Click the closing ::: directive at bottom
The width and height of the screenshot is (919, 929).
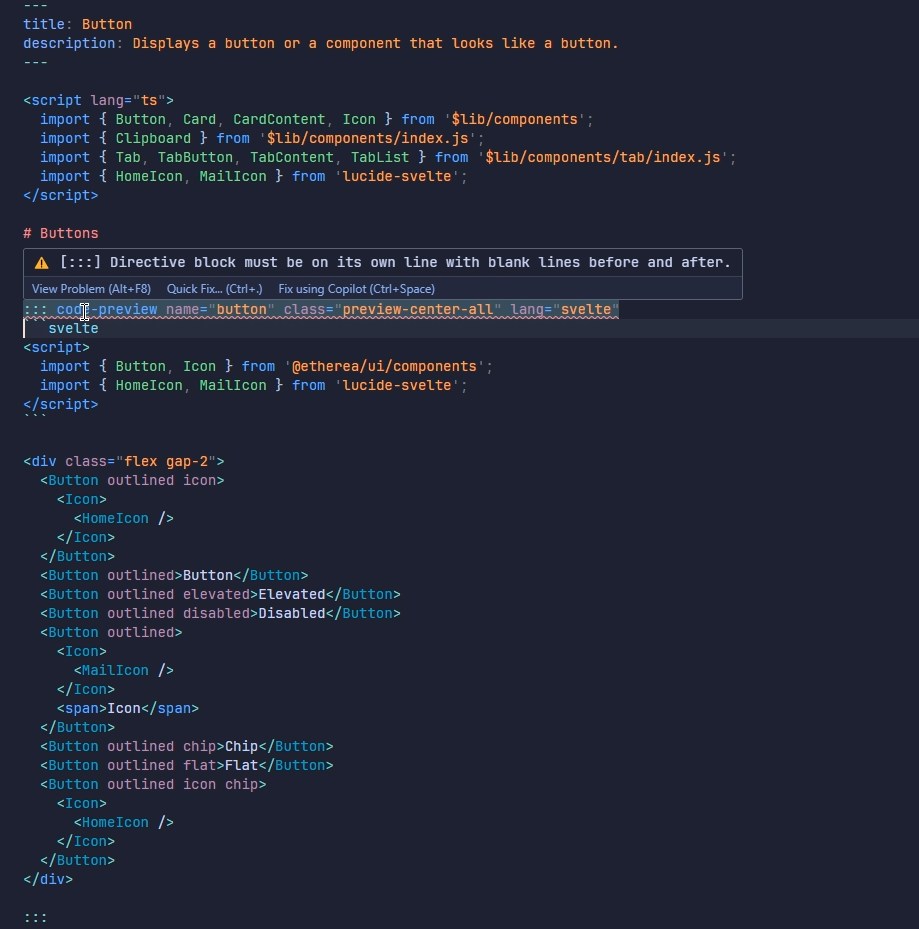pos(36,917)
